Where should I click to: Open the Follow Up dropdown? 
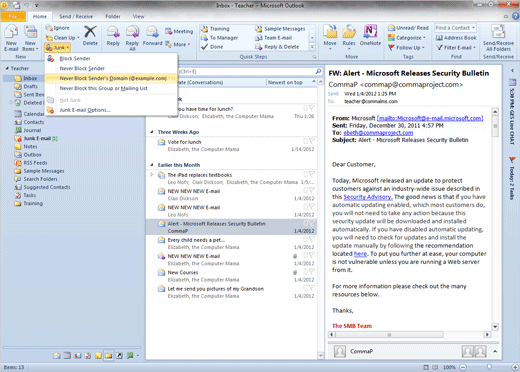tap(406, 48)
